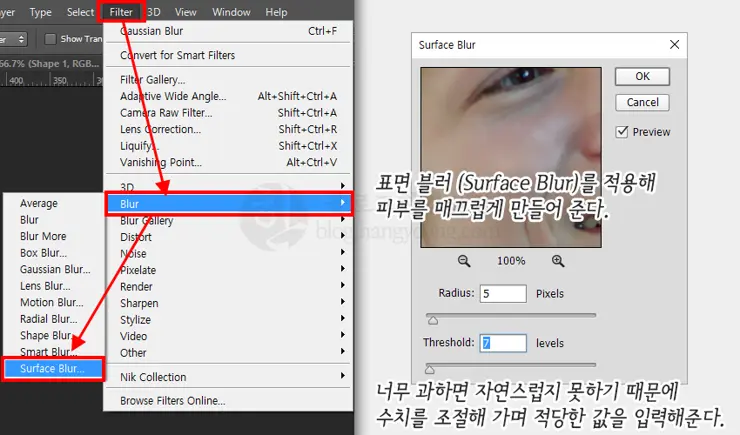The height and width of the screenshot is (435, 740).
Task: Adjust the Radius slider handle
Action: pyautogui.click(x=433, y=321)
